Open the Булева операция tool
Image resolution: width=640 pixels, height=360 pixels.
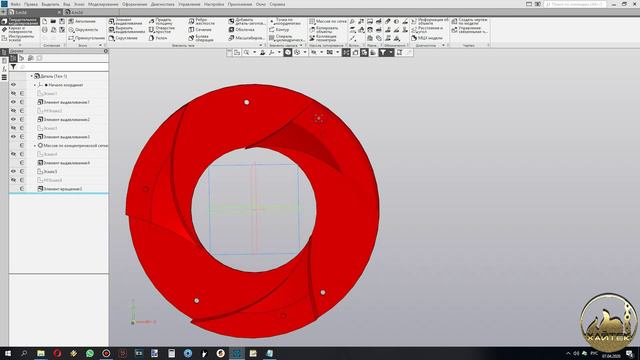201,38
